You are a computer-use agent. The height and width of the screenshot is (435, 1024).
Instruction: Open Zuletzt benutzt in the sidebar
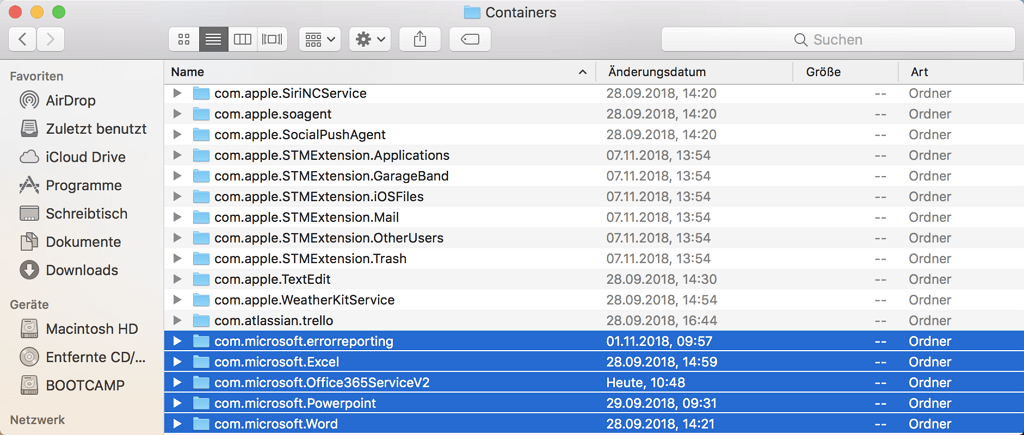[x=82, y=129]
